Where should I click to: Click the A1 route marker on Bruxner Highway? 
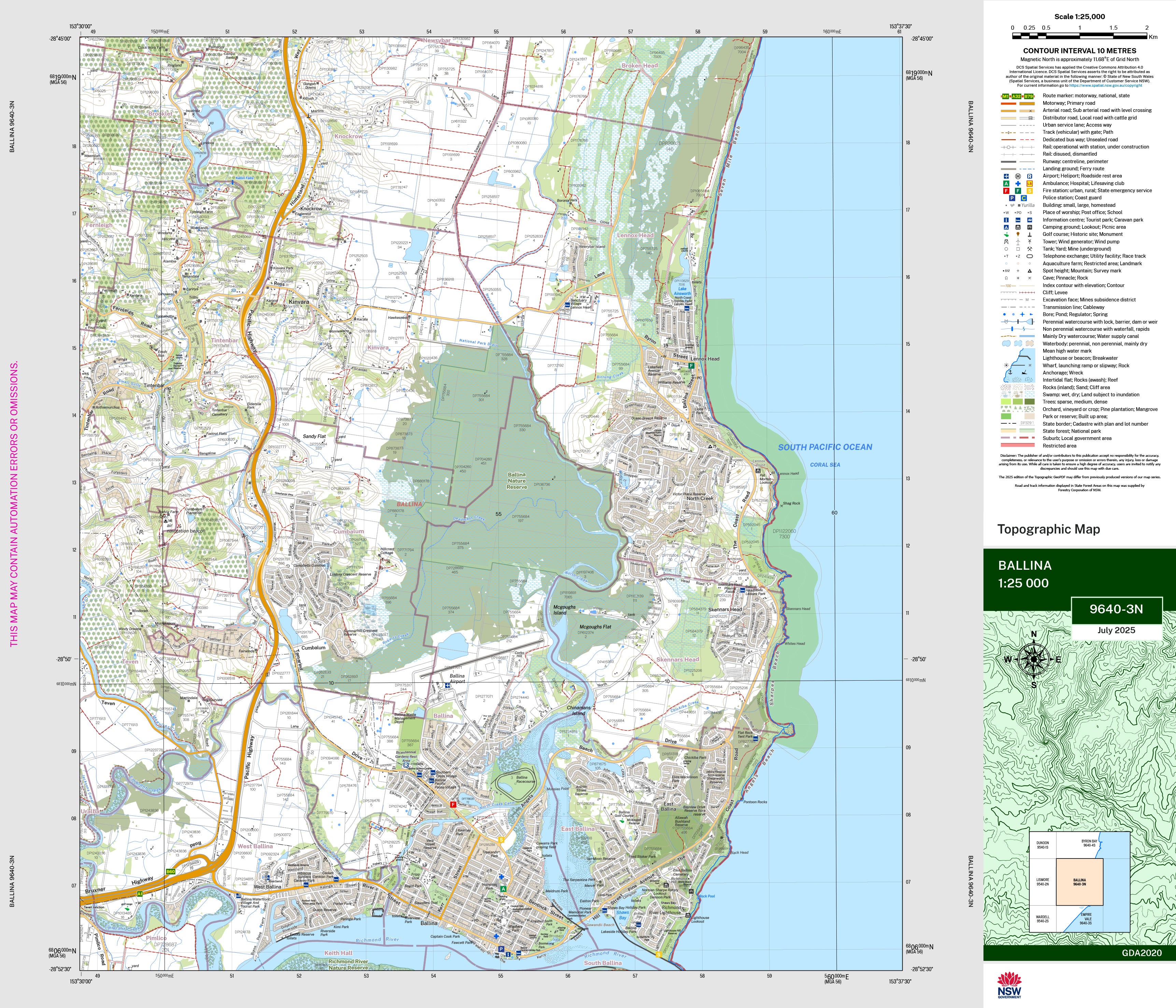click(140, 894)
